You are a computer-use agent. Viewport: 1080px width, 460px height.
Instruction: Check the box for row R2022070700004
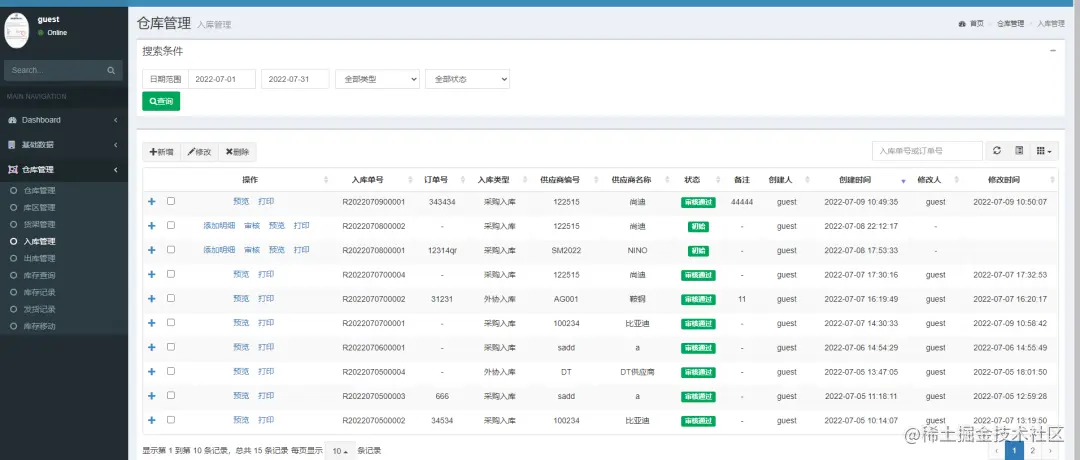pos(171,273)
